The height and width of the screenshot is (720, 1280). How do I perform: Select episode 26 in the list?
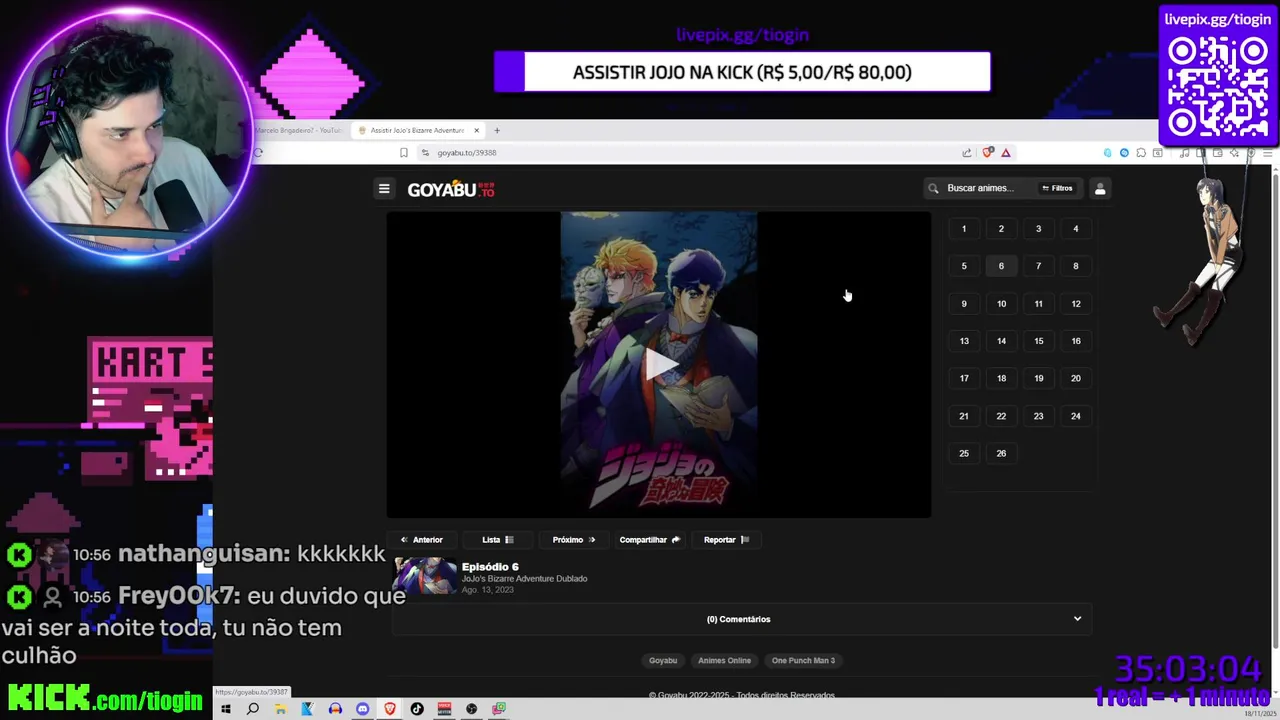1001,453
